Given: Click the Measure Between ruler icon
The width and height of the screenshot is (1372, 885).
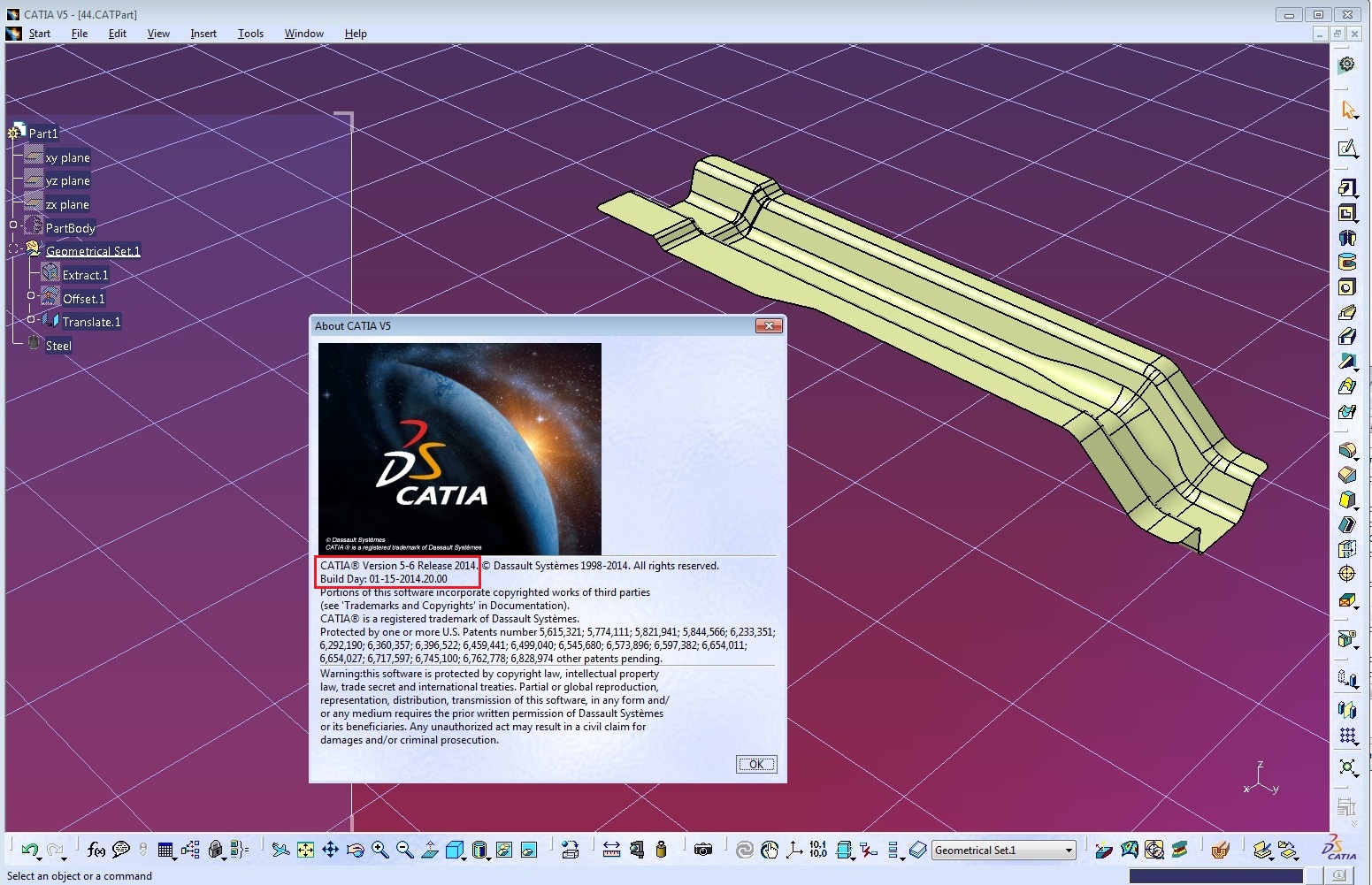Looking at the screenshot, I should click(611, 850).
